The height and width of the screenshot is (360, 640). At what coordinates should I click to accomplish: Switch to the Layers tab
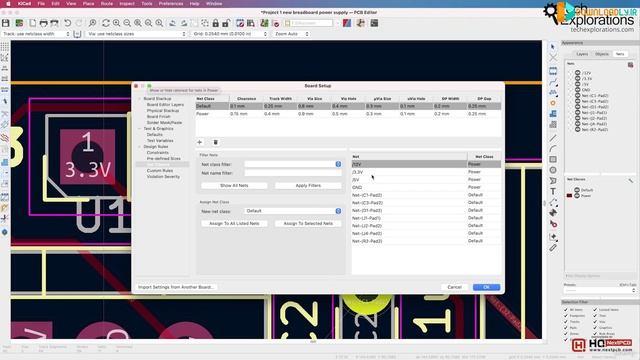point(582,54)
